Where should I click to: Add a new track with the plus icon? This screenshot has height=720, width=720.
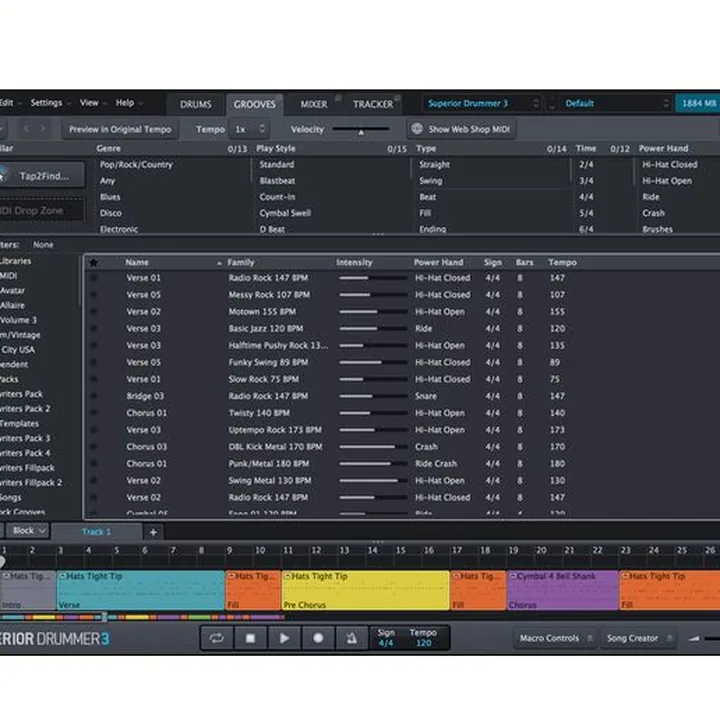pos(153,532)
